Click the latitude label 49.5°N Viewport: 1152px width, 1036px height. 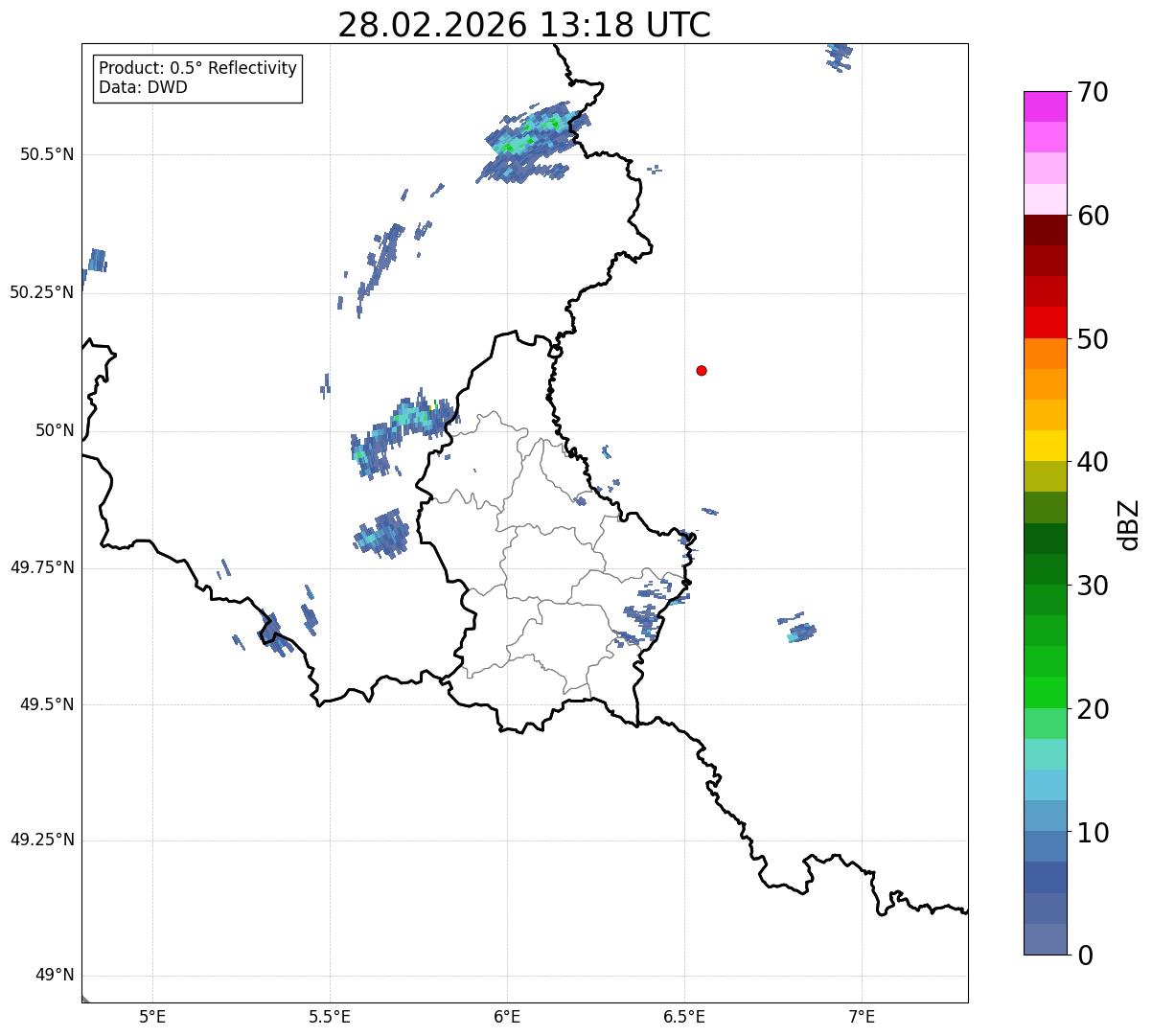pyautogui.click(x=47, y=704)
